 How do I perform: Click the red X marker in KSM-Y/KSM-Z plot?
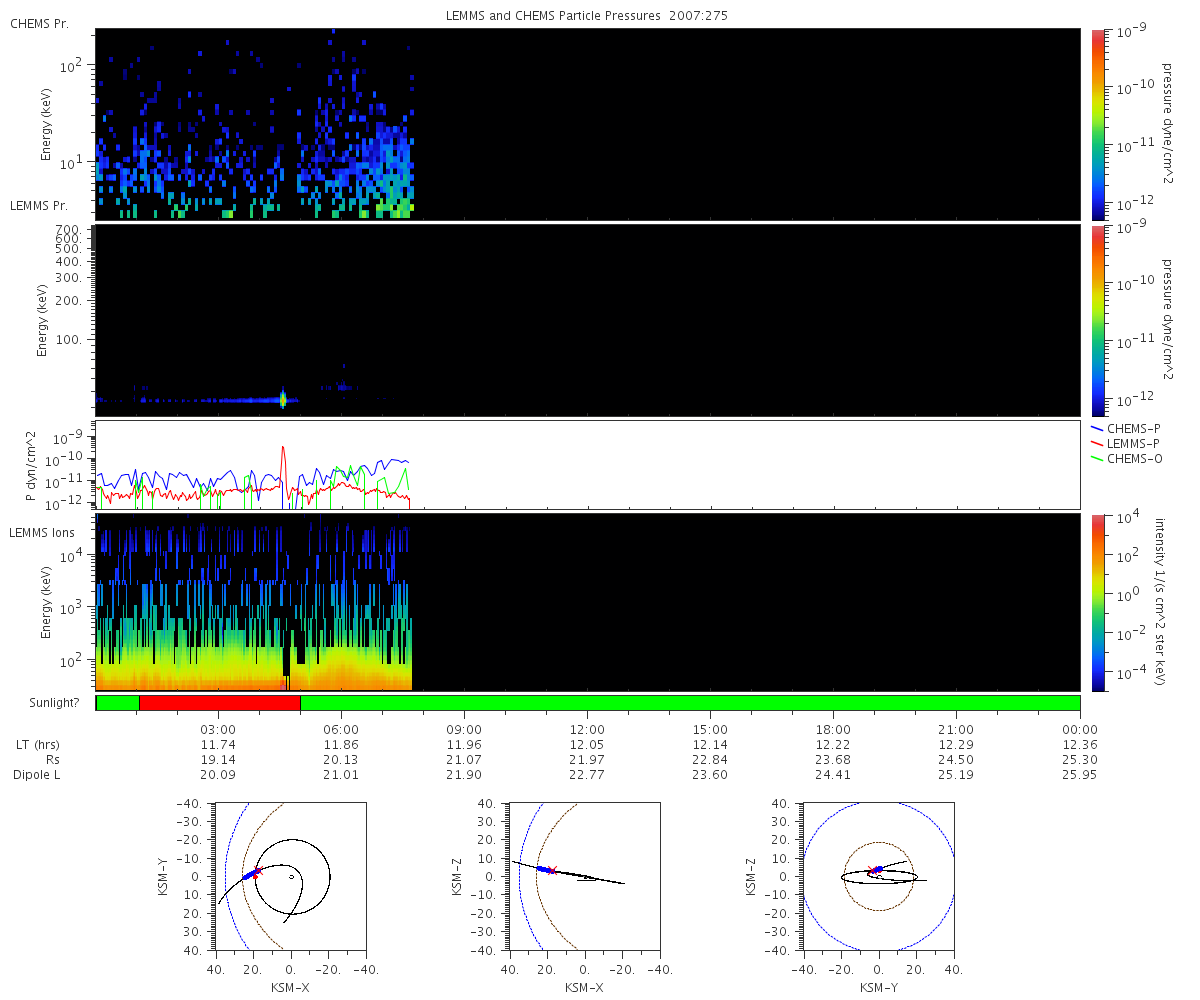[872, 870]
